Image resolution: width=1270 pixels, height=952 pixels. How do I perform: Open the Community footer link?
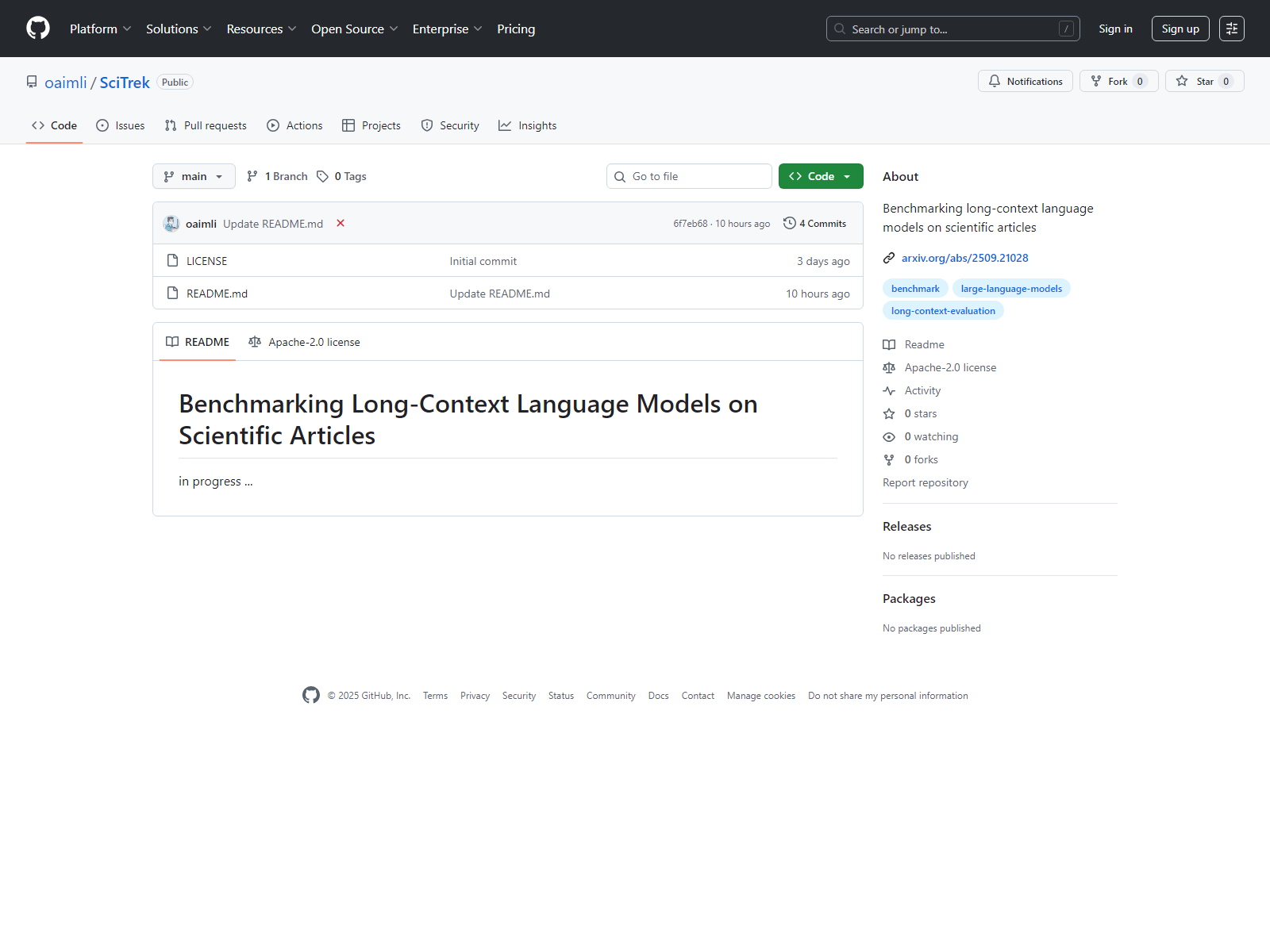pyautogui.click(x=611, y=696)
